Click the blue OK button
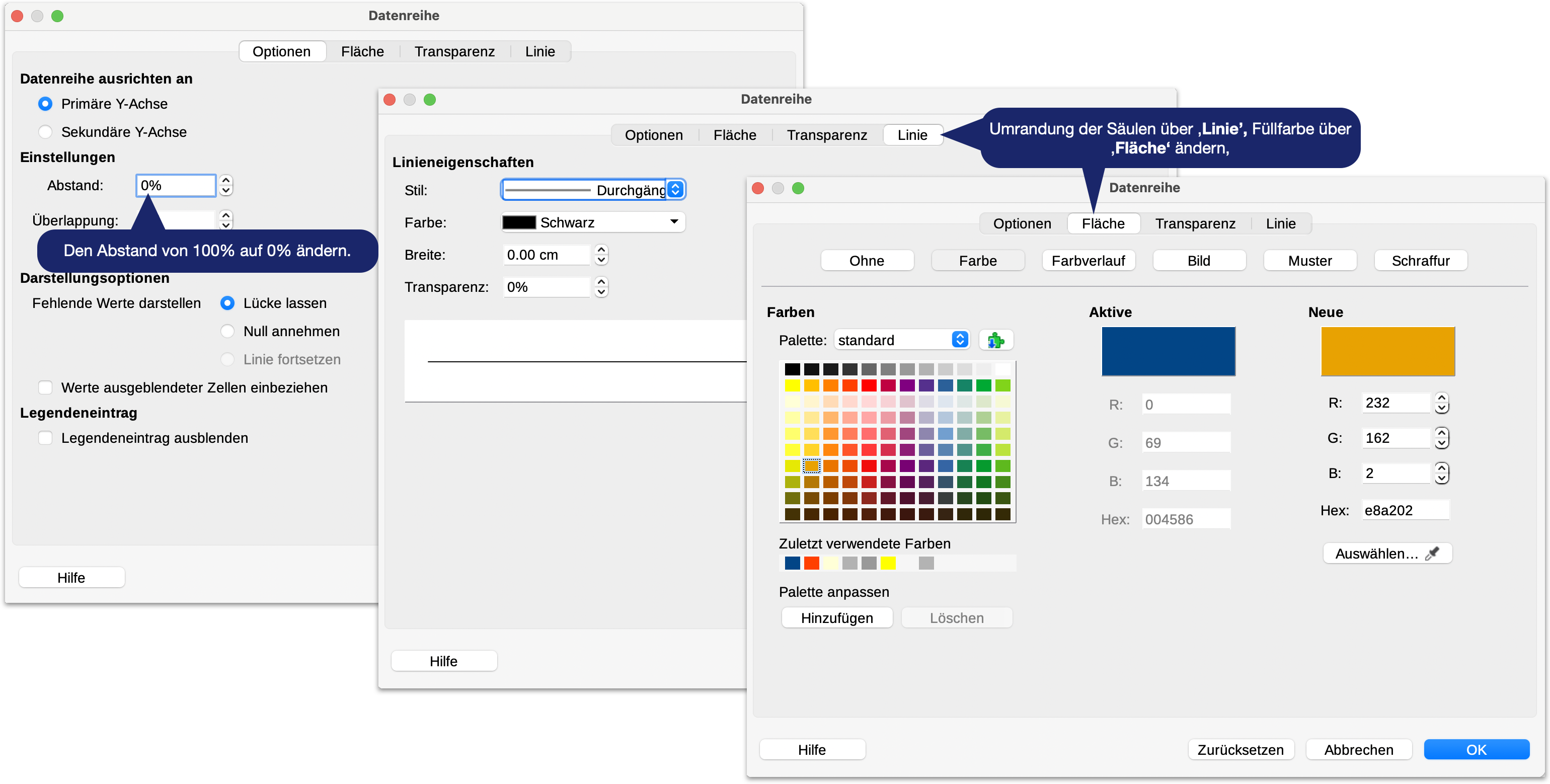 (1476, 750)
